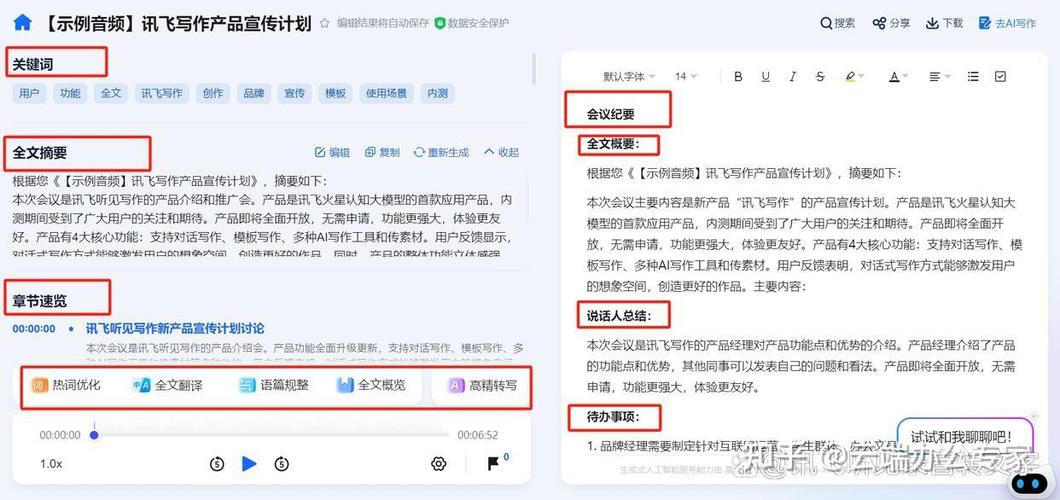Collapse the summary with 收起

[502, 153]
